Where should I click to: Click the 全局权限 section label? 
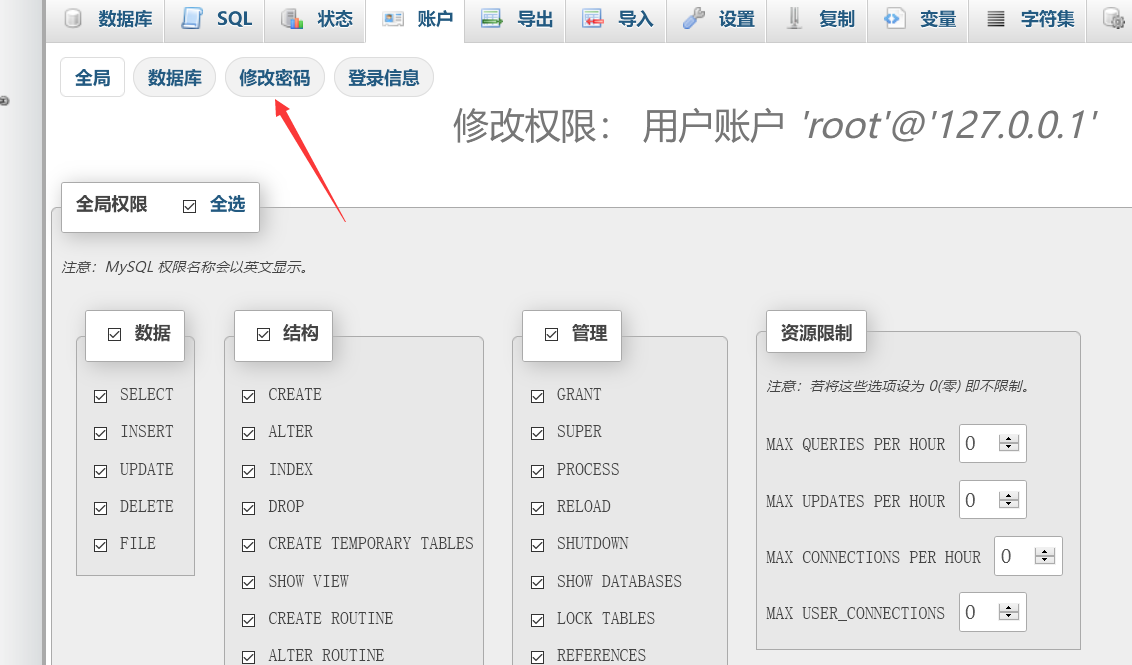(x=112, y=204)
